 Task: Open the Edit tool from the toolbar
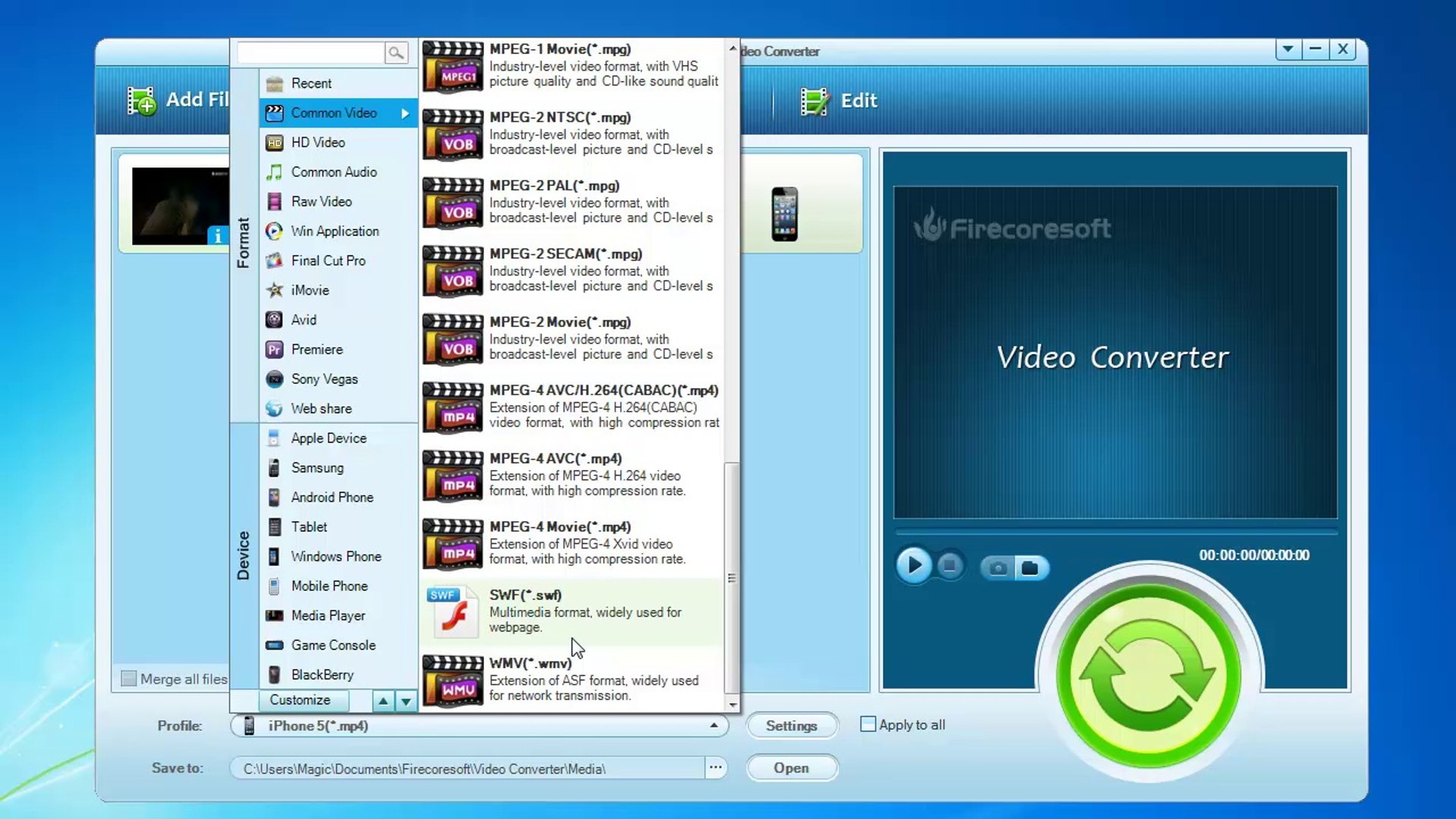tap(842, 100)
